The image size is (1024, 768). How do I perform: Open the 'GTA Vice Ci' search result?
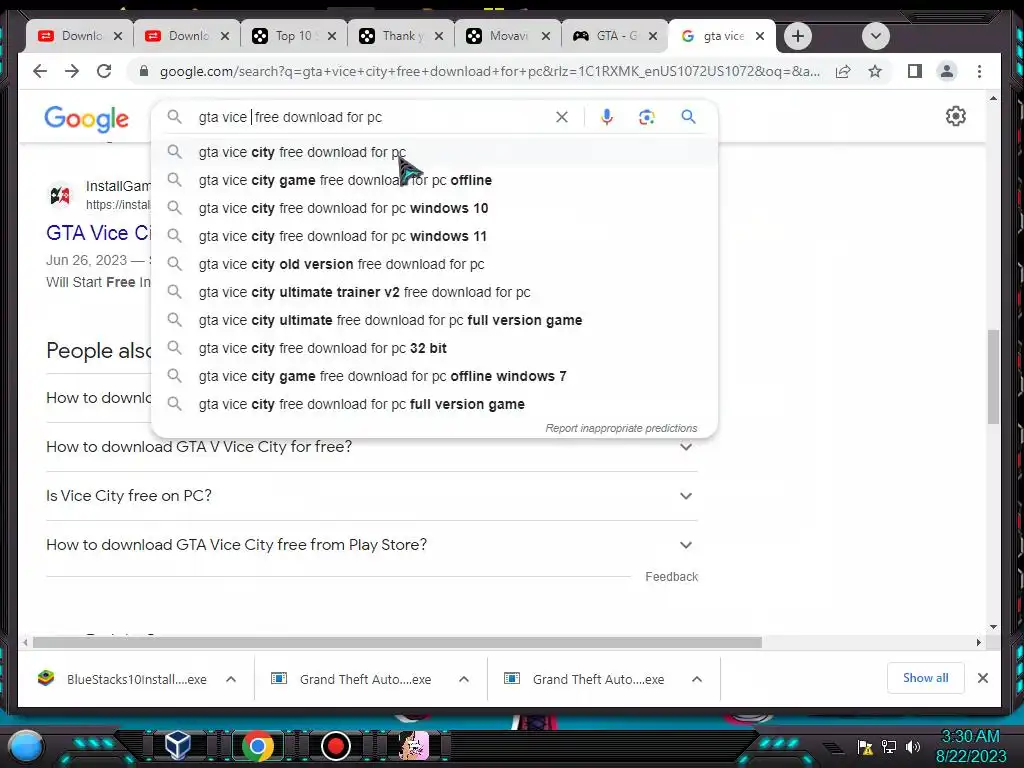click(98, 233)
